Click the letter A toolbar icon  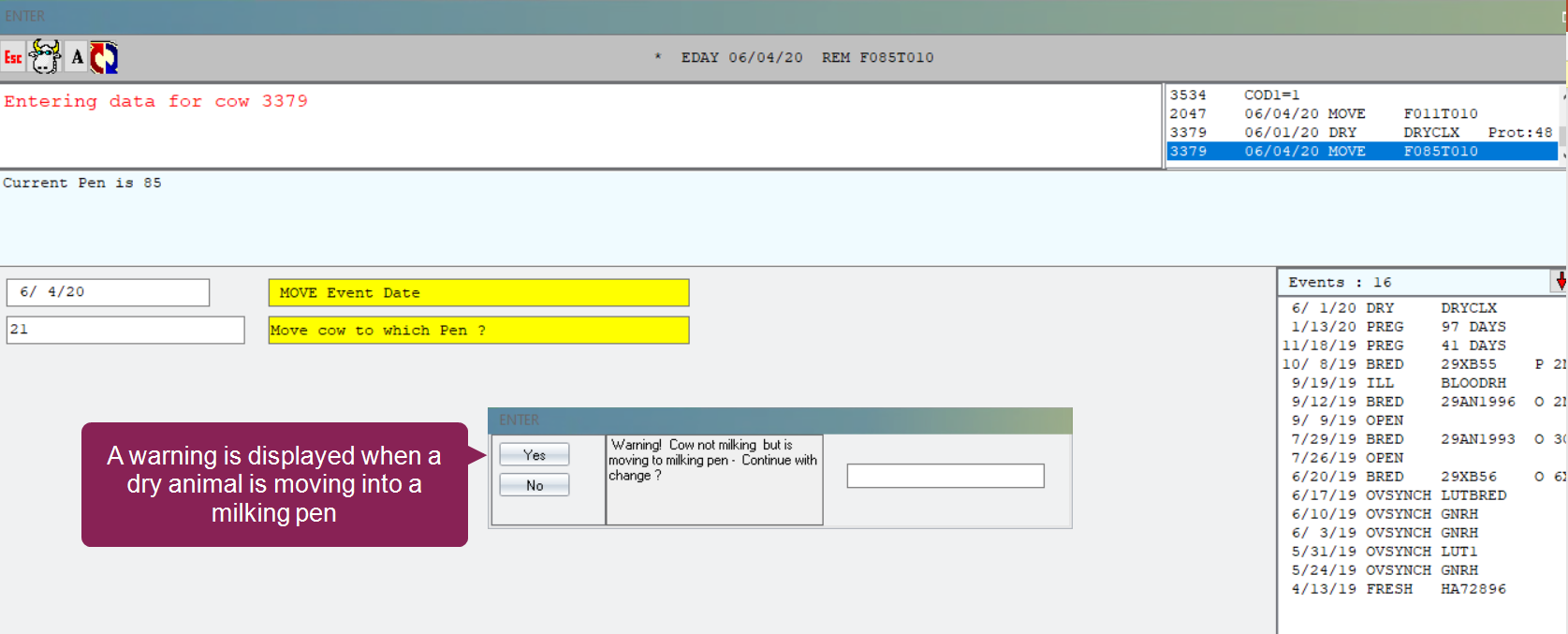[78, 57]
